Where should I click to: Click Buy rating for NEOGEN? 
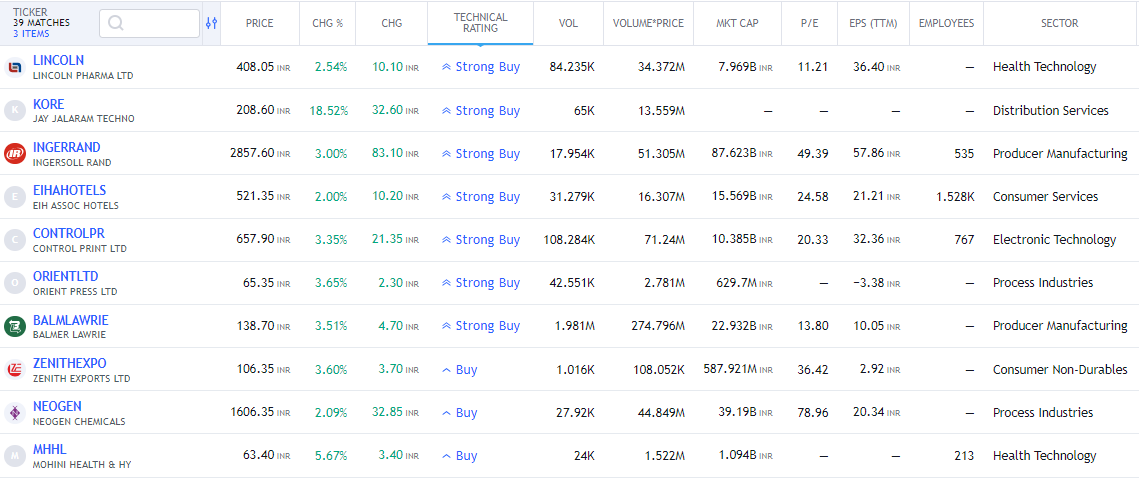pyautogui.click(x=460, y=412)
